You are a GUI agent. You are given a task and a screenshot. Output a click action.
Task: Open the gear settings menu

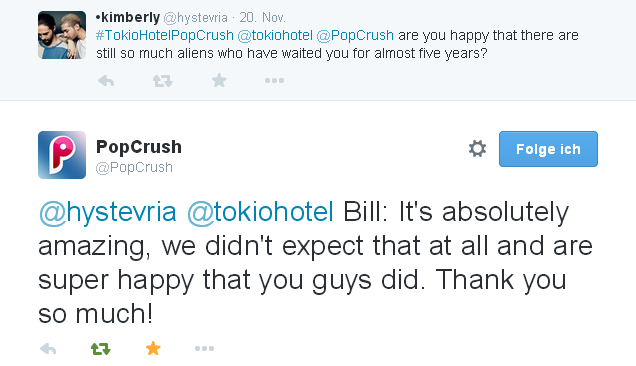click(477, 149)
